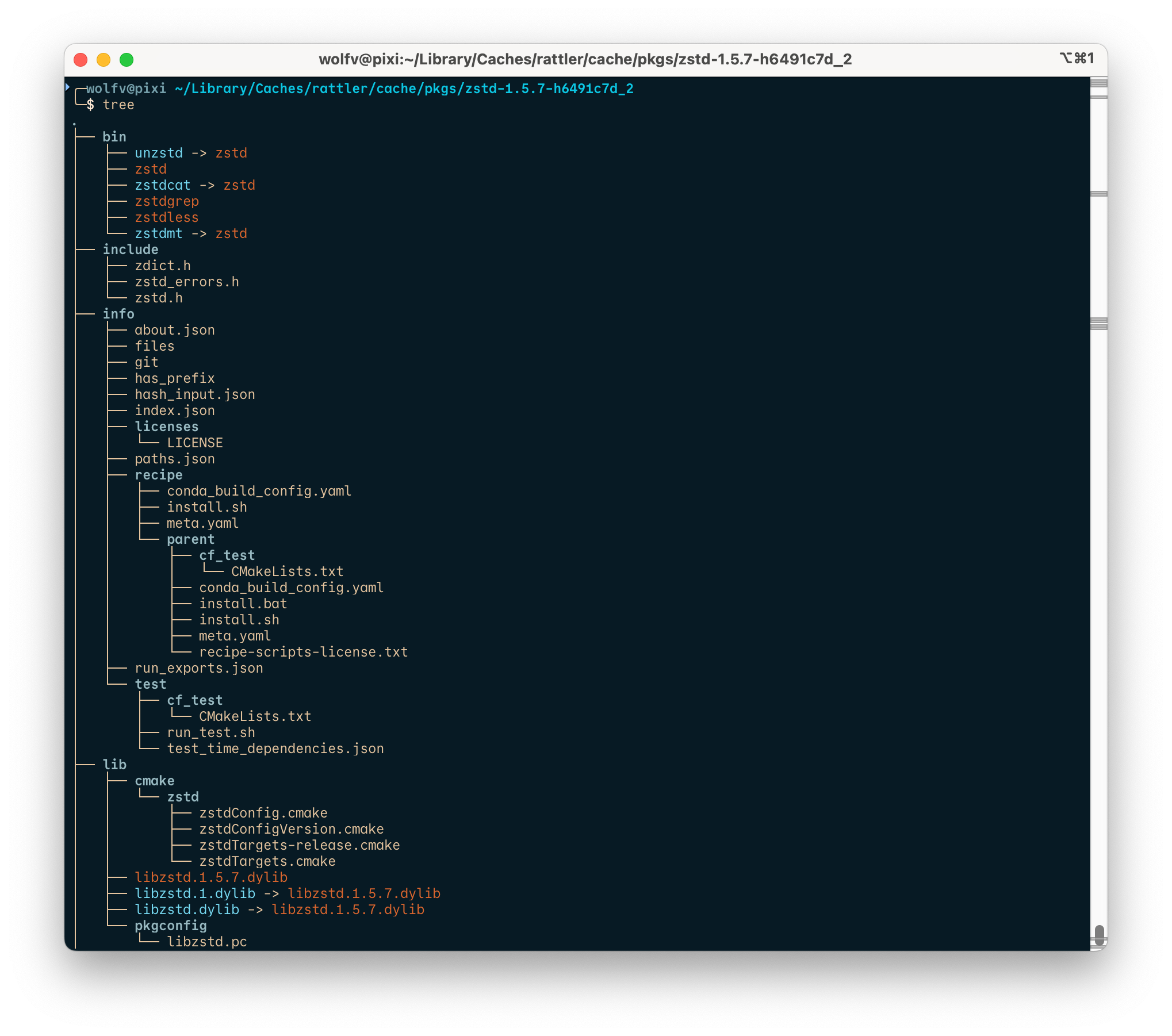The image size is (1172, 1036).
Task: Click the window title path text
Action: pyautogui.click(x=585, y=59)
